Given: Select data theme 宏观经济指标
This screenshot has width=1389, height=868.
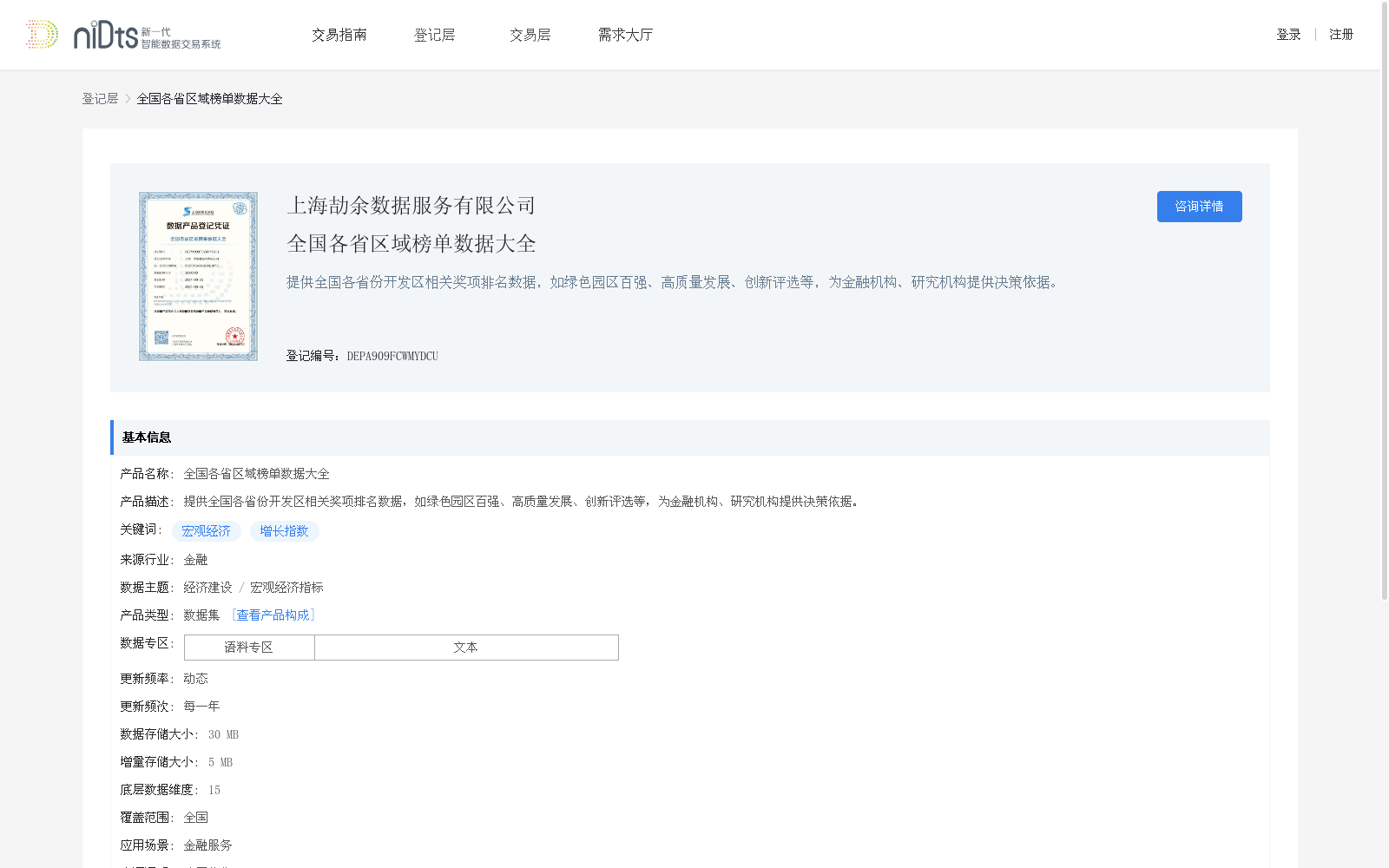Looking at the screenshot, I should [286, 588].
